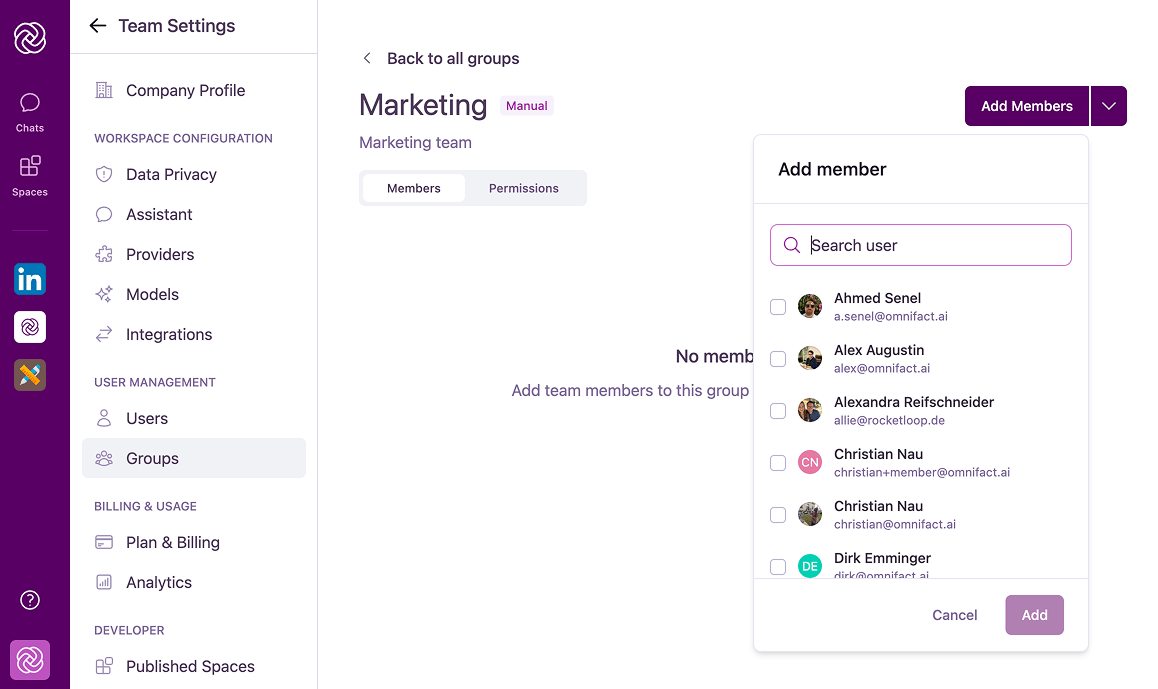Click the Published Spaces icon
This screenshot has width=1158, height=689.
(104, 666)
